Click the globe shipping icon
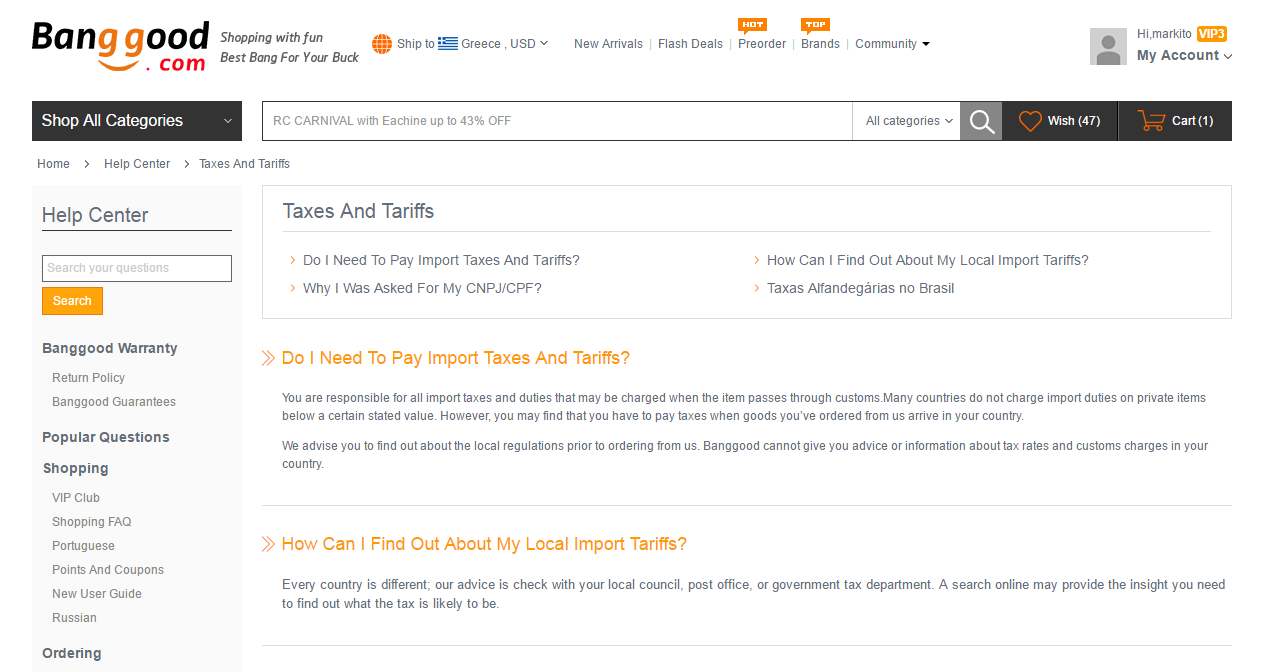 (382, 44)
